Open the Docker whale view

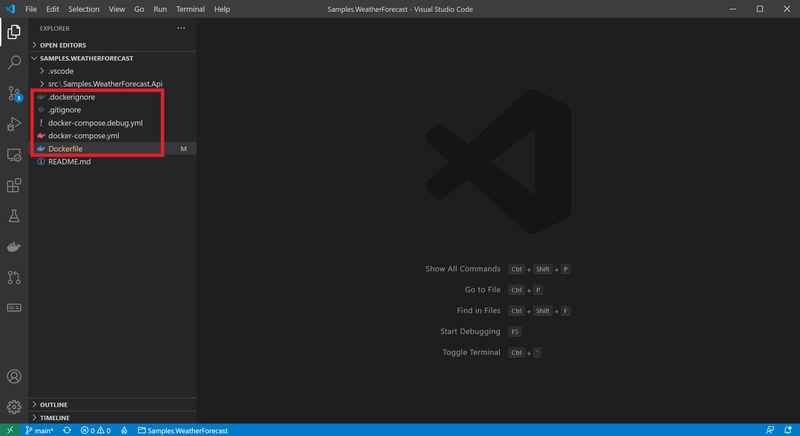[x=14, y=247]
